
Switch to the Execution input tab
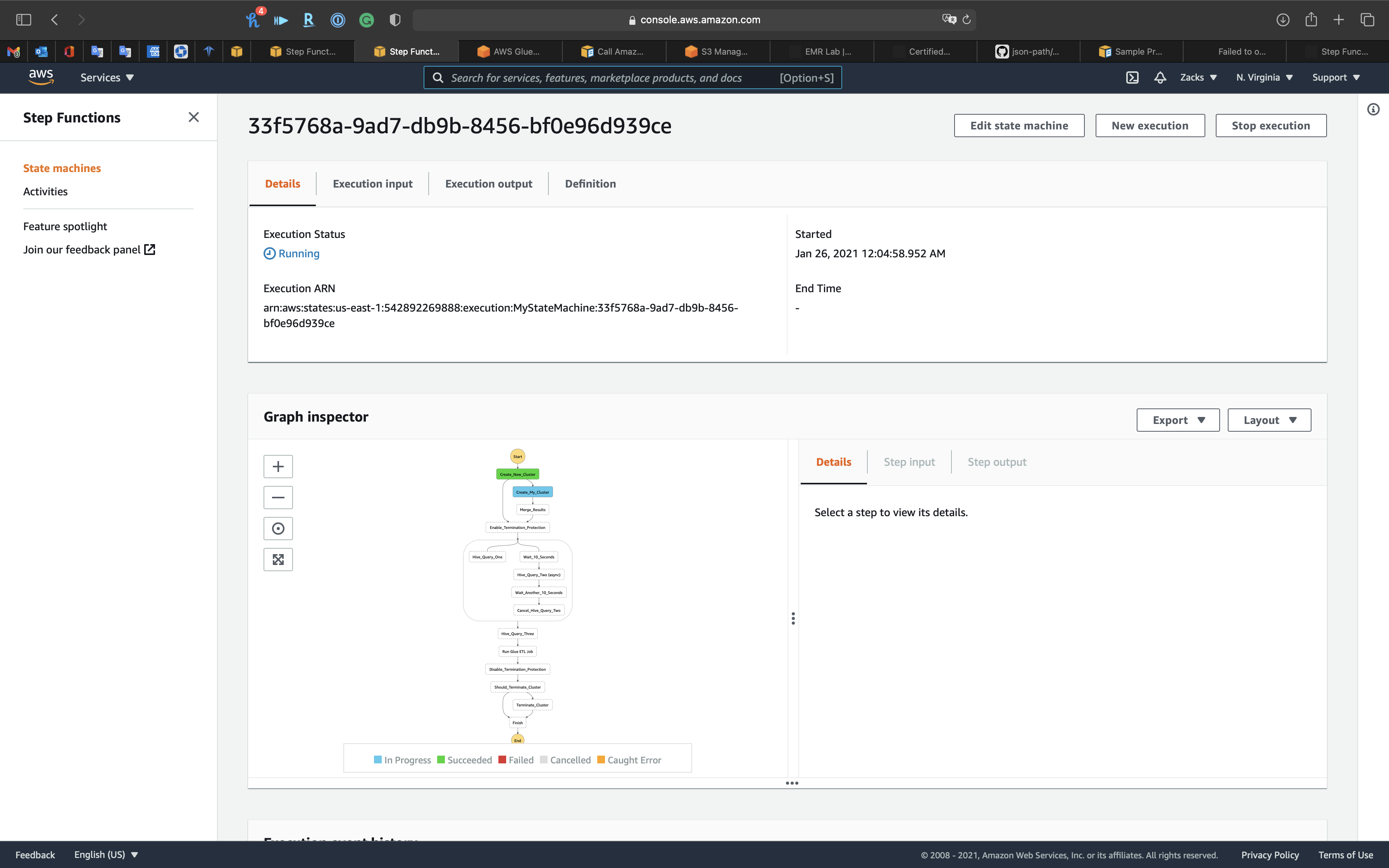point(372,184)
